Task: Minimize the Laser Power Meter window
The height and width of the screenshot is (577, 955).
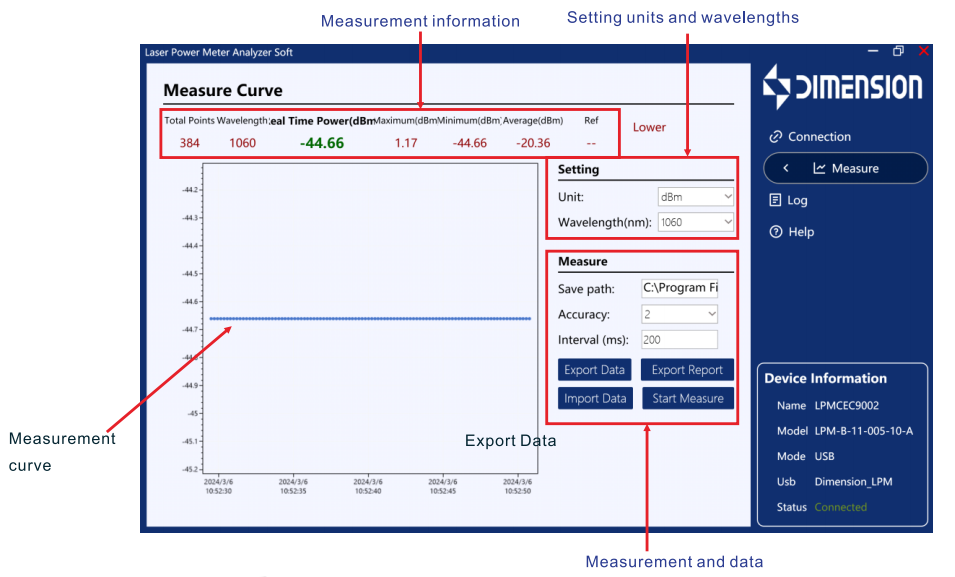Action: tap(873, 51)
